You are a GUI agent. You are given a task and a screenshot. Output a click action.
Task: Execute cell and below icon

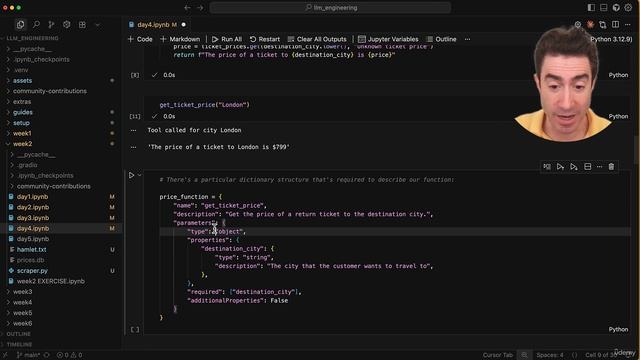(x=573, y=167)
